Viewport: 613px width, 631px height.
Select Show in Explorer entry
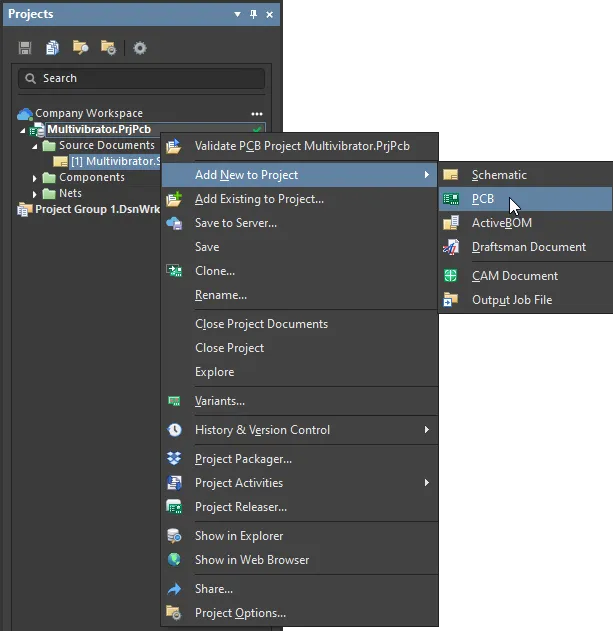tap(300, 536)
